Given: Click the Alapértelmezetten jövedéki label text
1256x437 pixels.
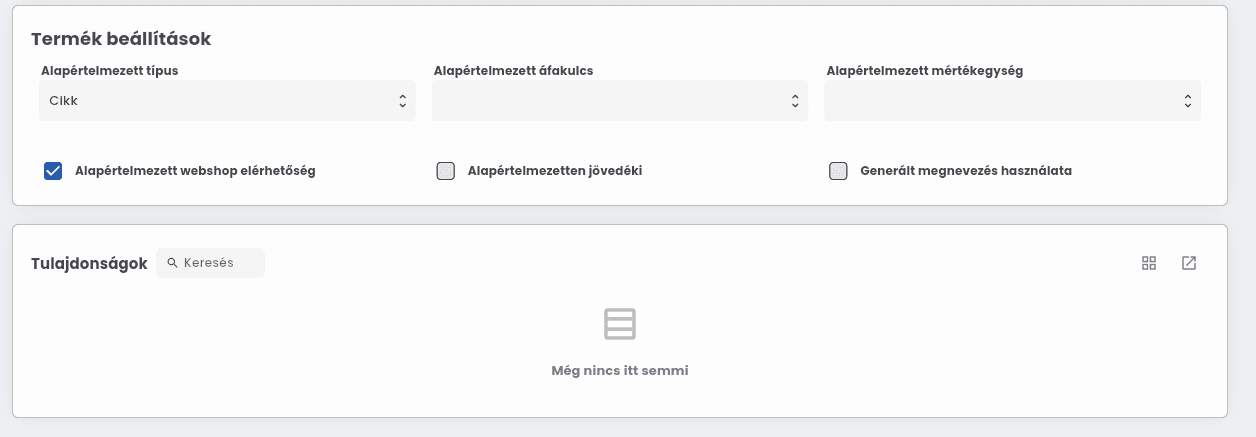Looking at the screenshot, I should 555,171.
